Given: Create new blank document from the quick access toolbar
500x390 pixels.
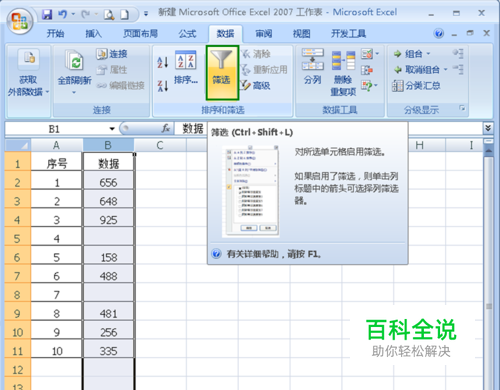Looking at the screenshot, I should click(x=124, y=14).
